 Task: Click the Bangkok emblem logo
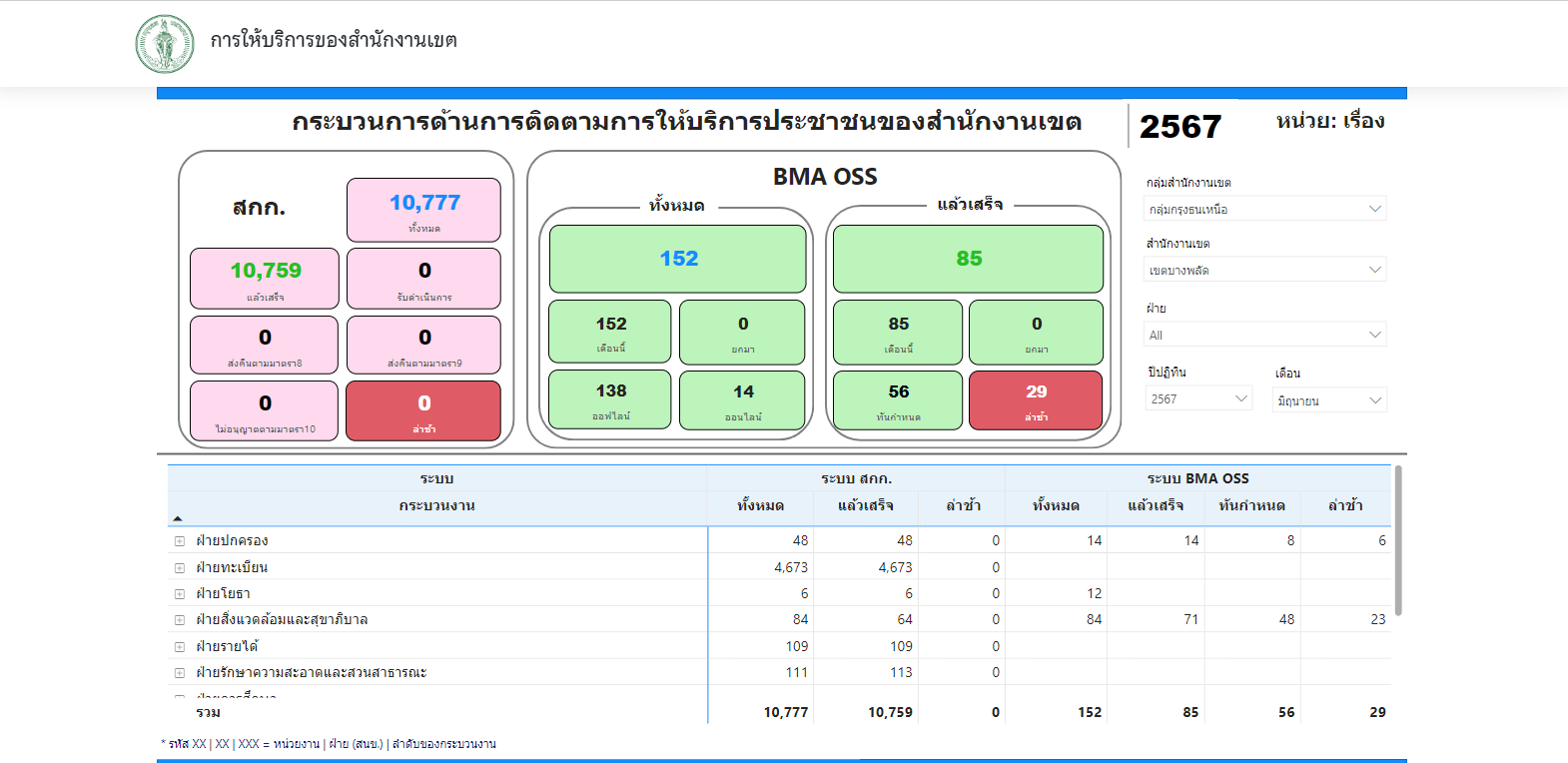coord(165,44)
